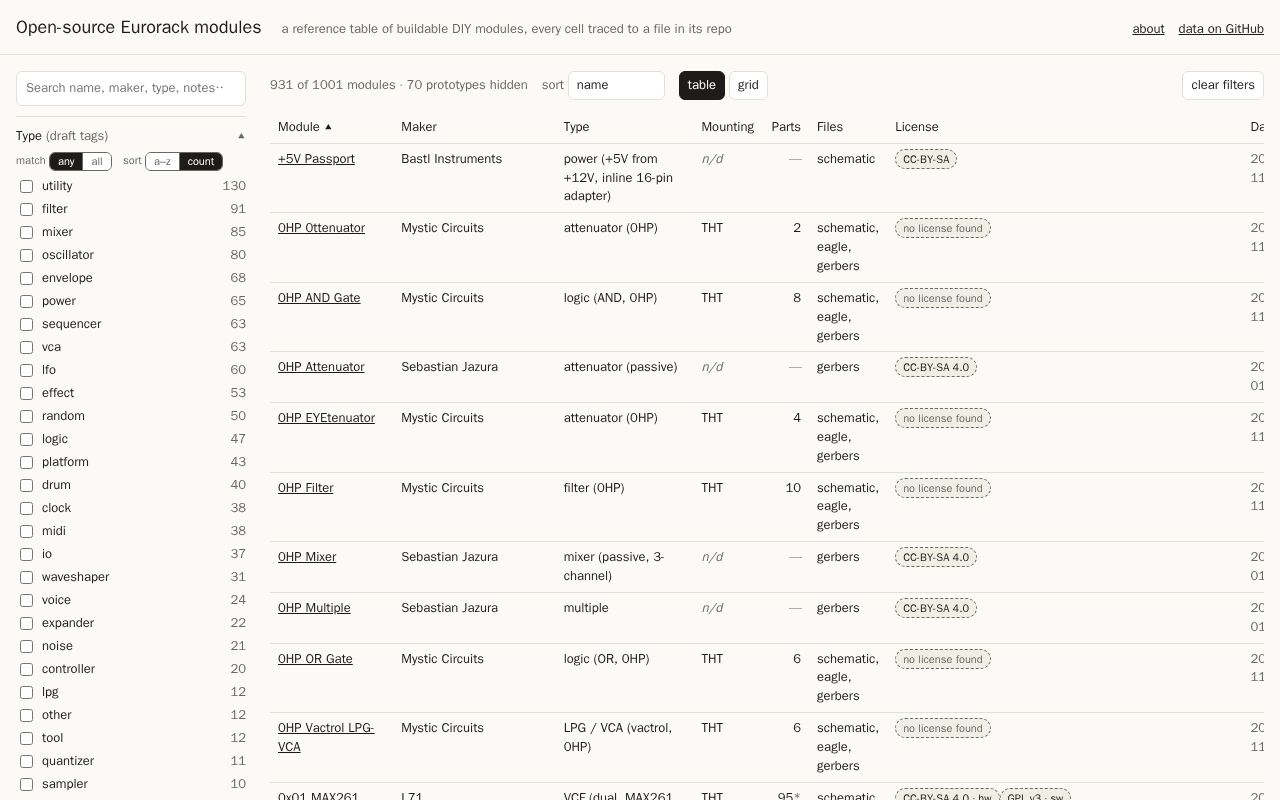Click 'logic (OR, 0HP)' type cell

coord(606,659)
